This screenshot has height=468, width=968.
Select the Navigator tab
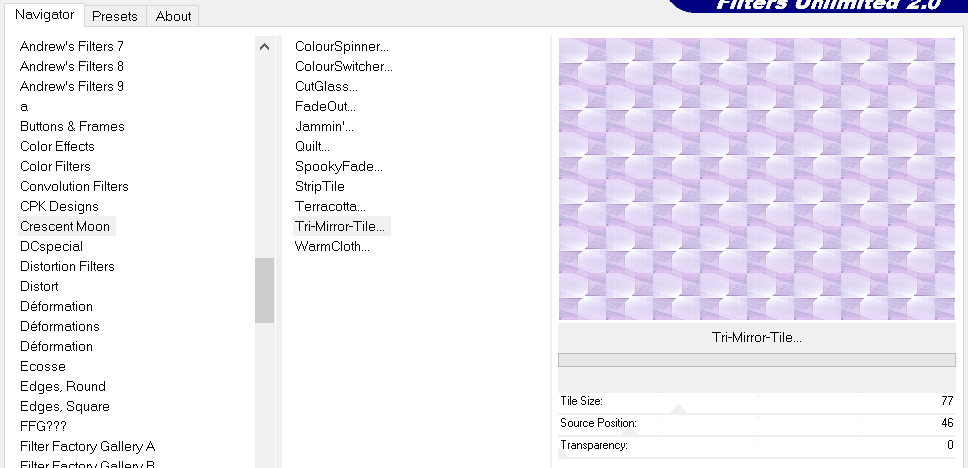pyautogui.click(x=44, y=15)
